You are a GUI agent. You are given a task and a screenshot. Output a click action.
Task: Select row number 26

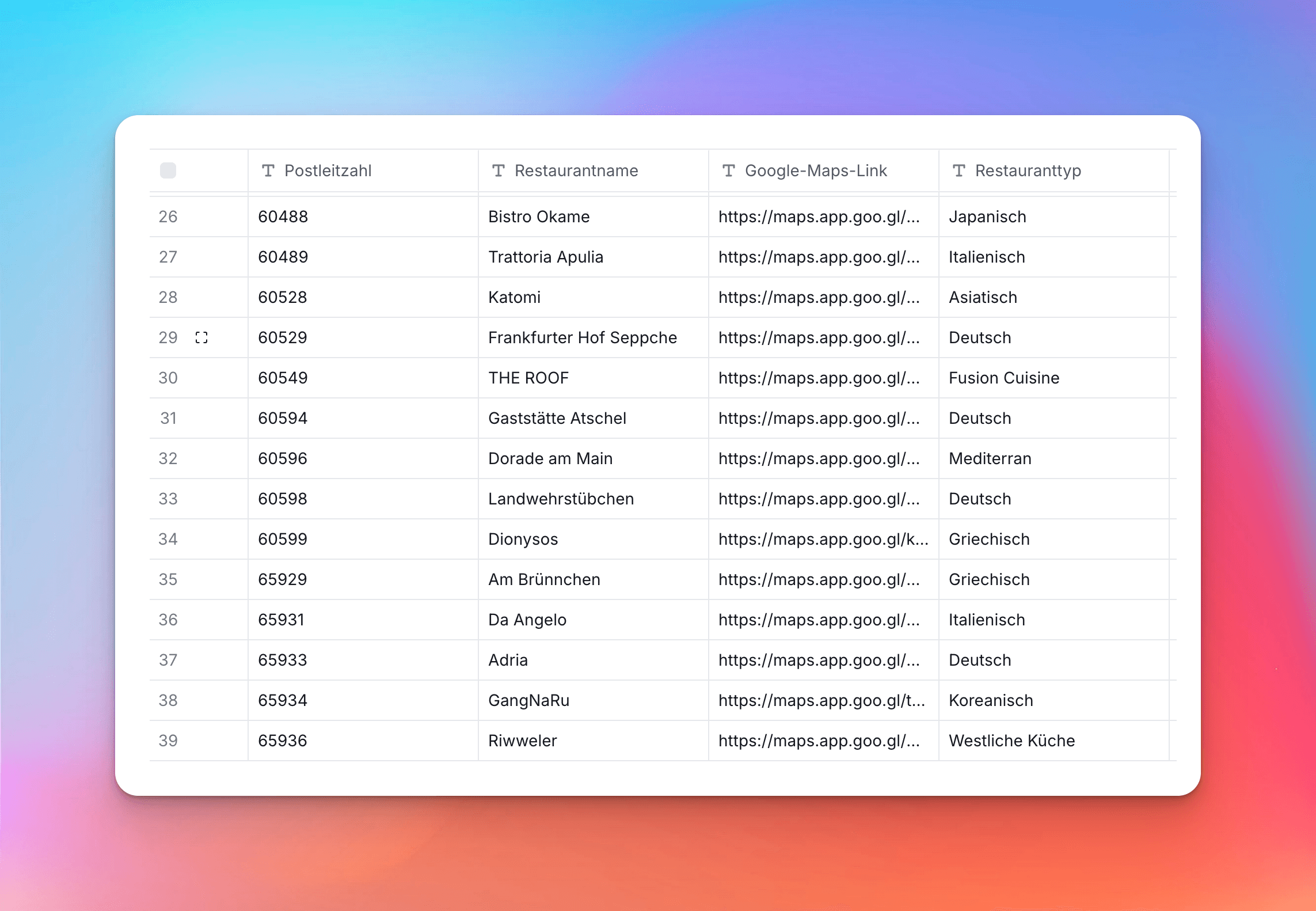pyautogui.click(x=168, y=217)
